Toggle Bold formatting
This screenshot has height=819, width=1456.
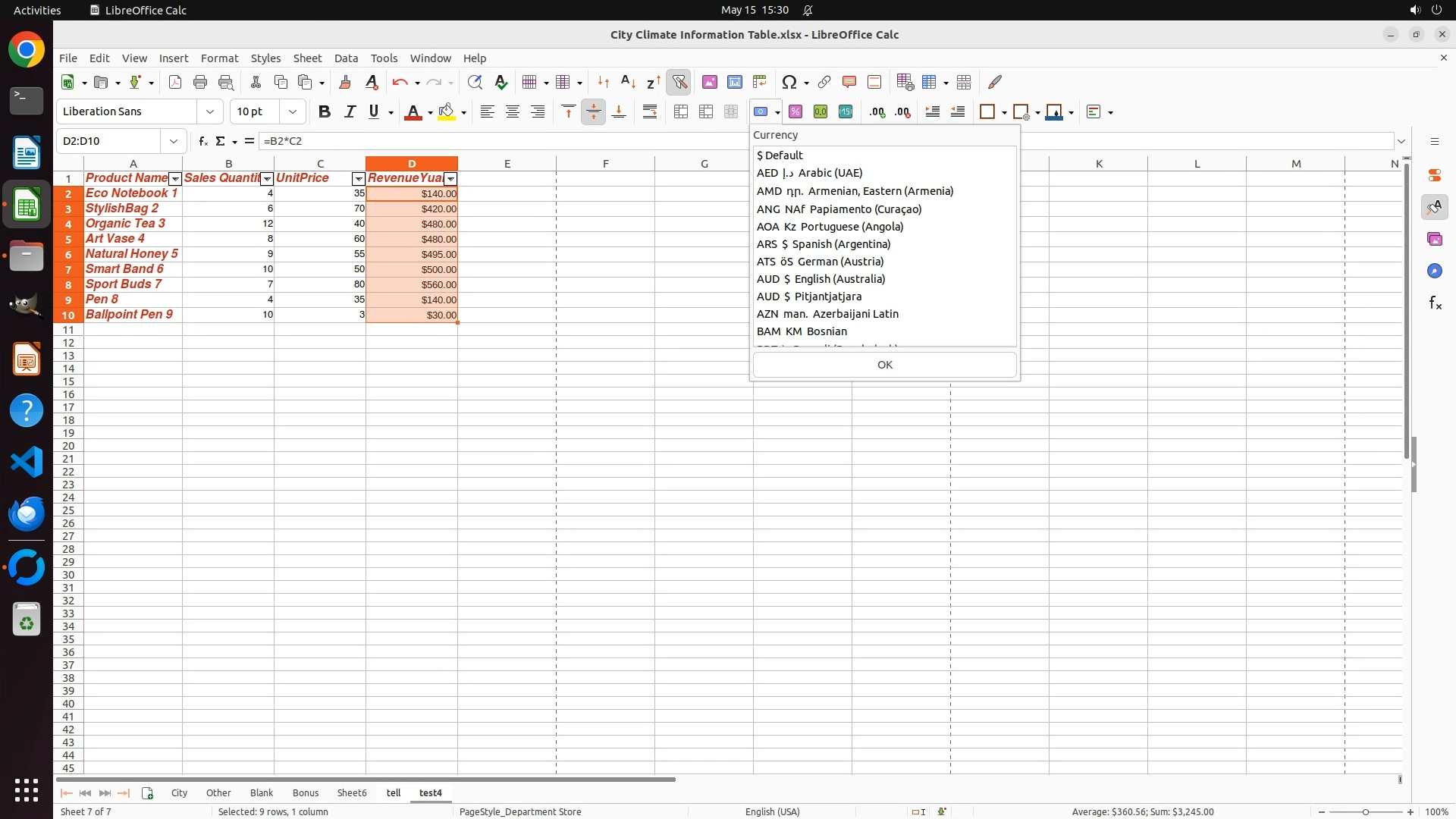pyautogui.click(x=325, y=111)
